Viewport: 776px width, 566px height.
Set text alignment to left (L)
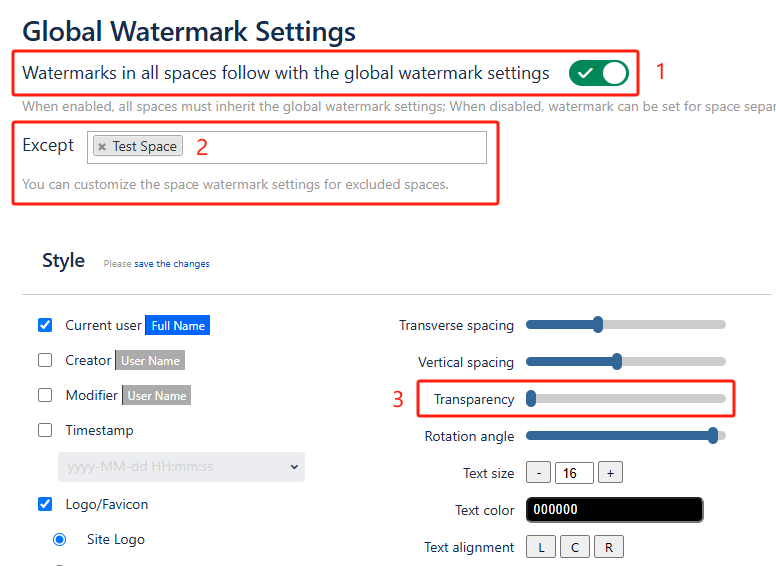point(541,547)
